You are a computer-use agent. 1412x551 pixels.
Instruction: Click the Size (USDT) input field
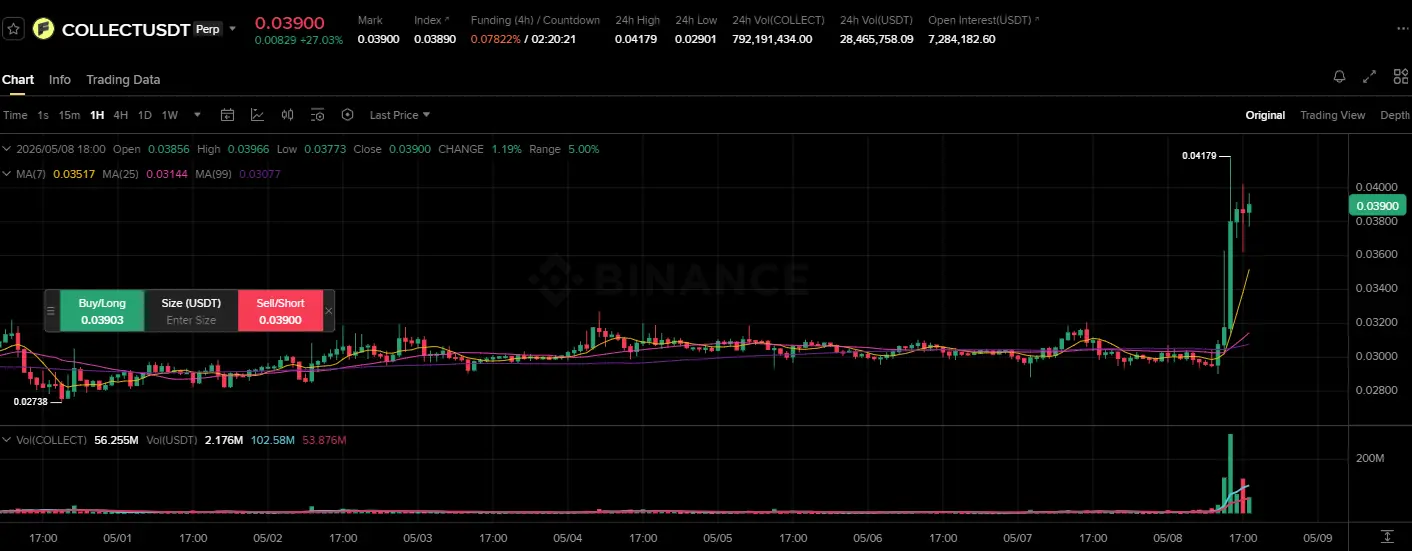pyautogui.click(x=191, y=310)
